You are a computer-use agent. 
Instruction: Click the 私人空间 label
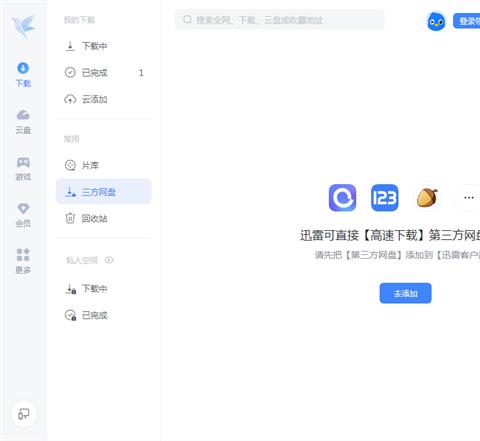coord(82,260)
